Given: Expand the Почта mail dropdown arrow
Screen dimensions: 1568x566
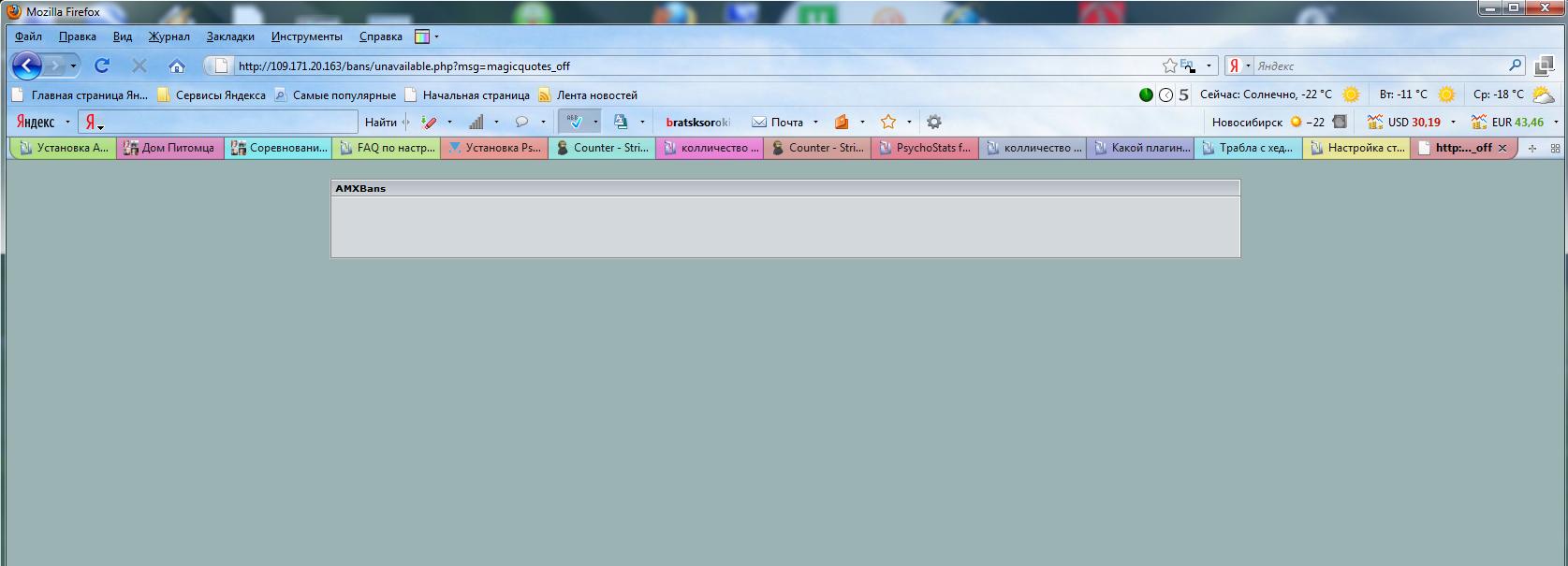Looking at the screenshot, I should point(815,122).
